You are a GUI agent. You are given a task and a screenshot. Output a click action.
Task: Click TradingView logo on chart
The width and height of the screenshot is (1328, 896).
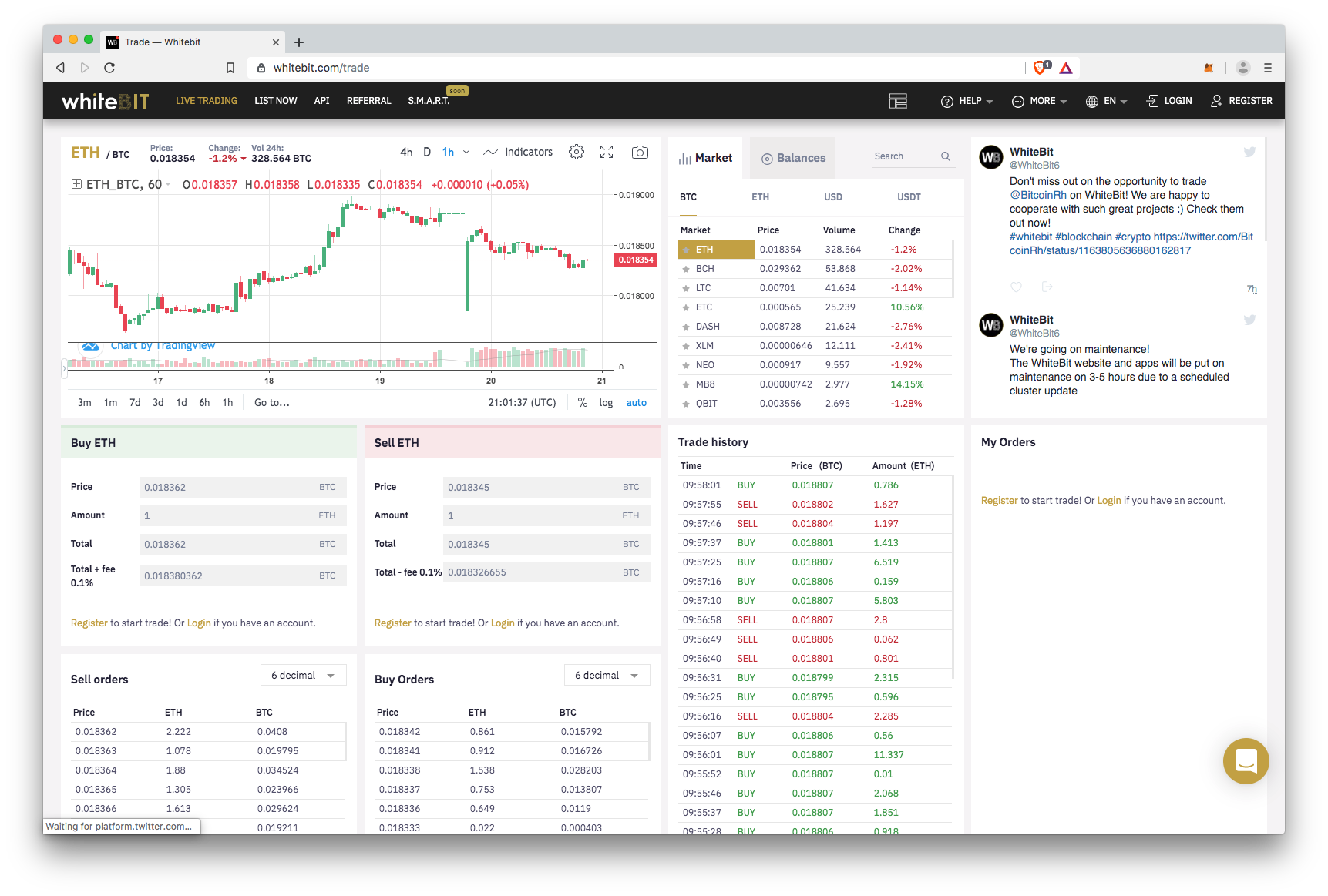pyautogui.click(x=91, y=346)
